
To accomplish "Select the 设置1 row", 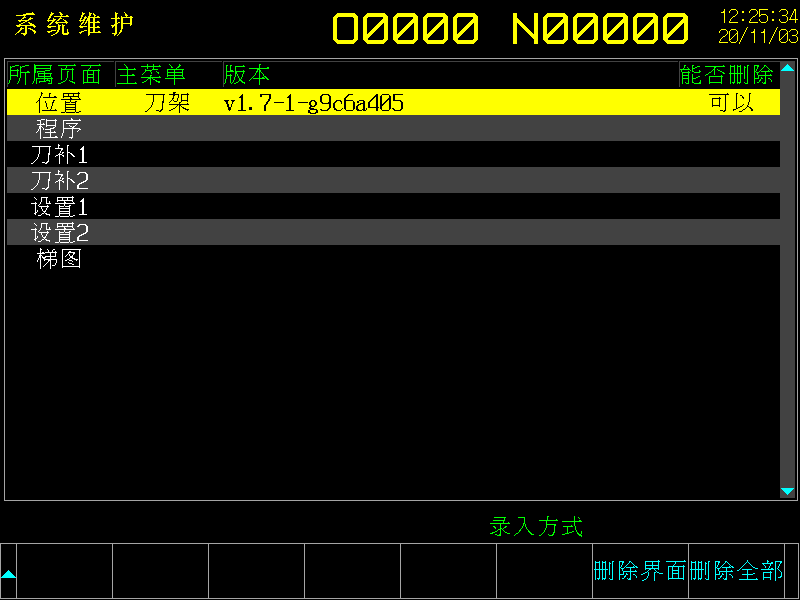I will coord(393,207).
